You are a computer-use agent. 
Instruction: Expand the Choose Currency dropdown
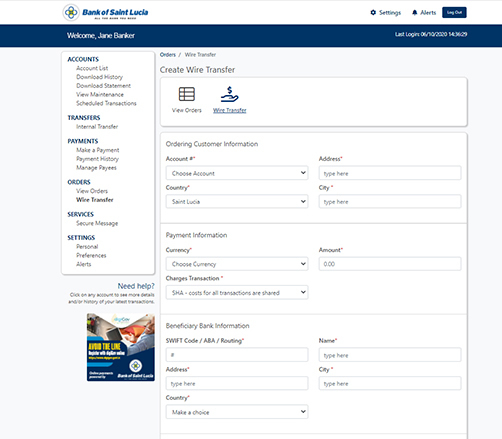(x=237, y=264)
